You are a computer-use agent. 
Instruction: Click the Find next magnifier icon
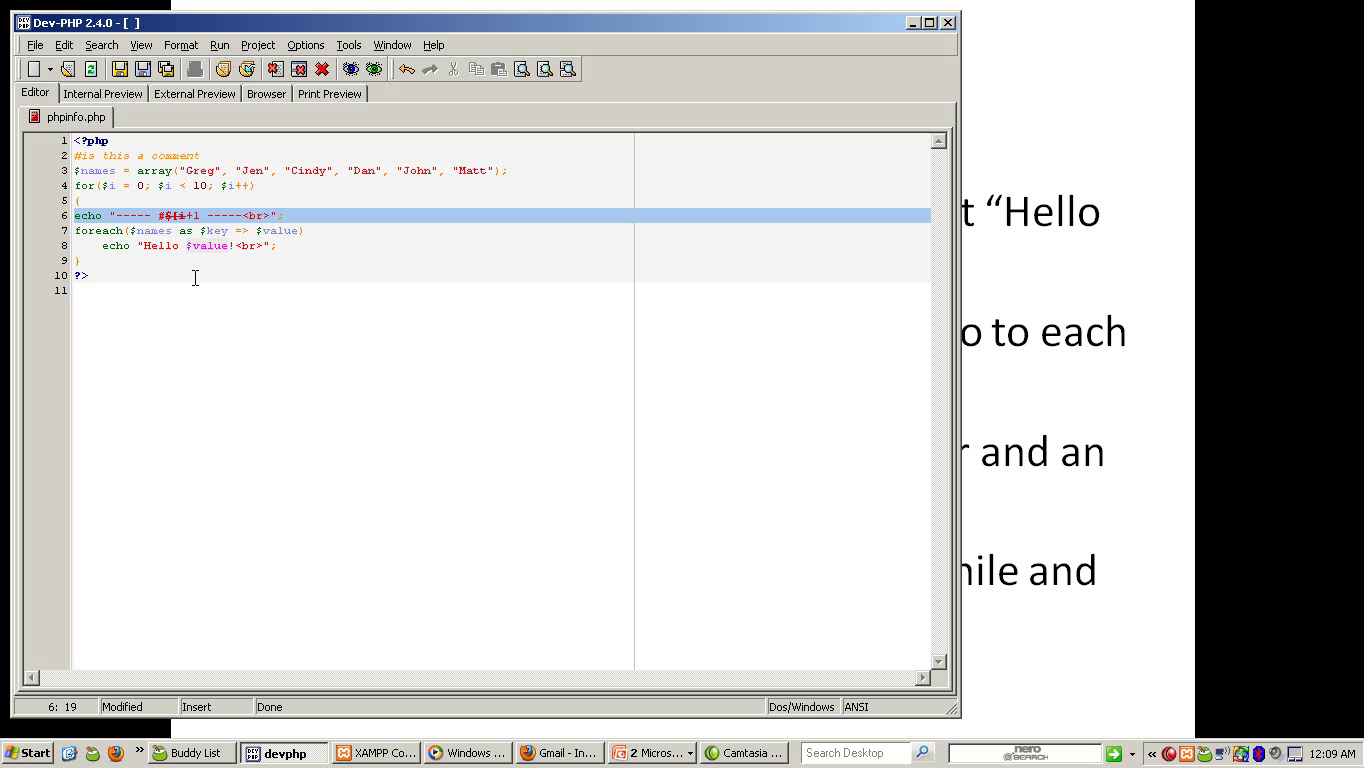click(x=545, y=69)
